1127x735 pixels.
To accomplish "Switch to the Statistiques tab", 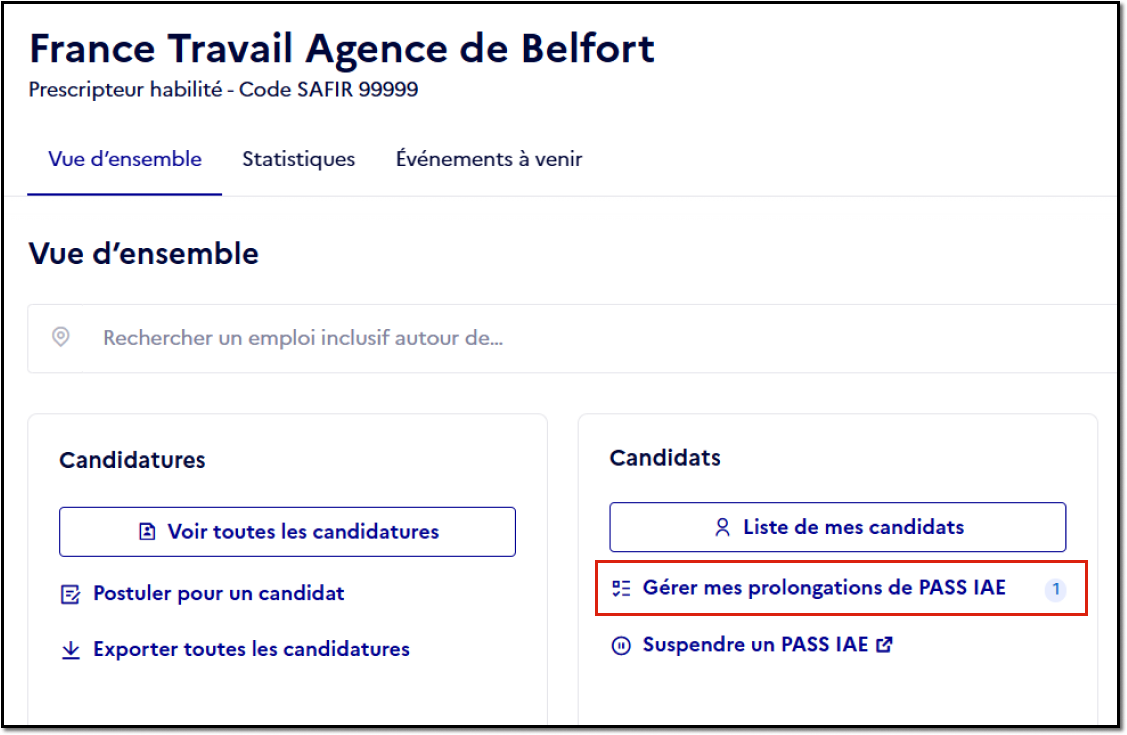I will coord(298,159).
